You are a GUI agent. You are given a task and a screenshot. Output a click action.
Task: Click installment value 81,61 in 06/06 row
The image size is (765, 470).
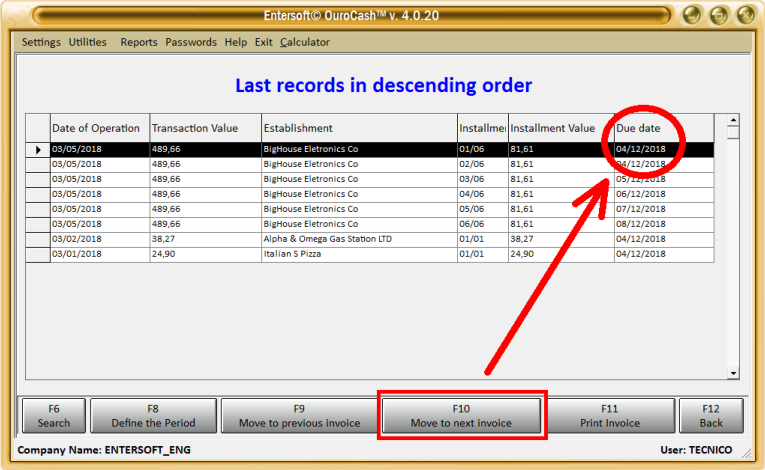[561, 225]
